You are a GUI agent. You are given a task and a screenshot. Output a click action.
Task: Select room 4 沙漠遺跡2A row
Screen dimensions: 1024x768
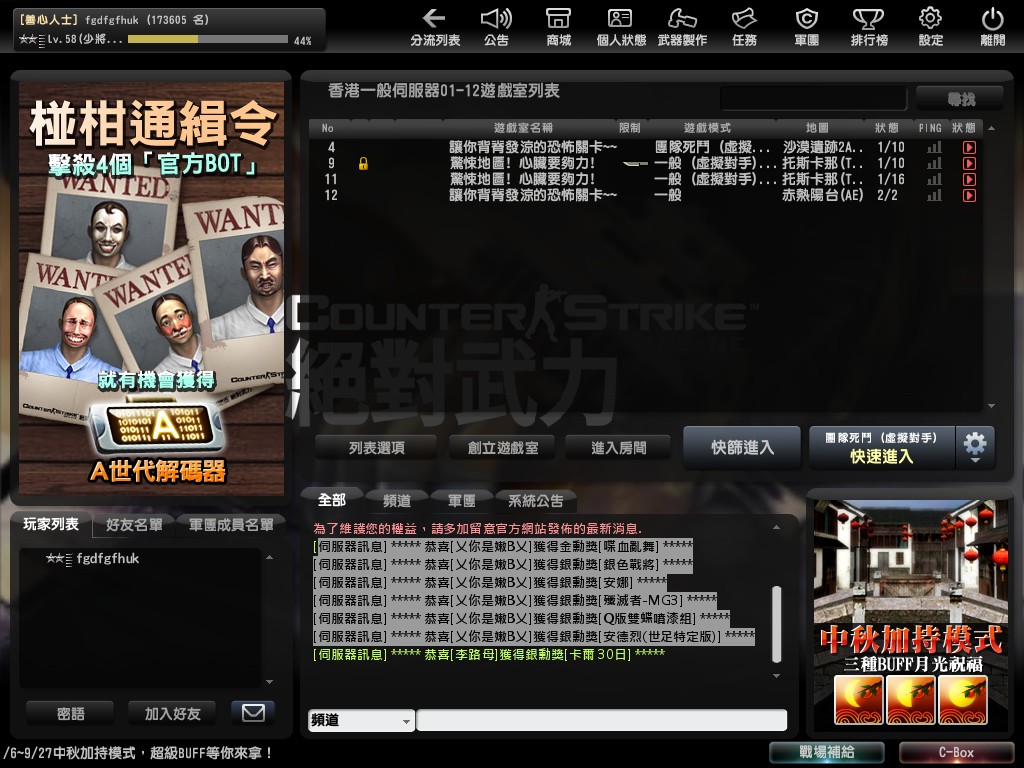tap(646, 148)
